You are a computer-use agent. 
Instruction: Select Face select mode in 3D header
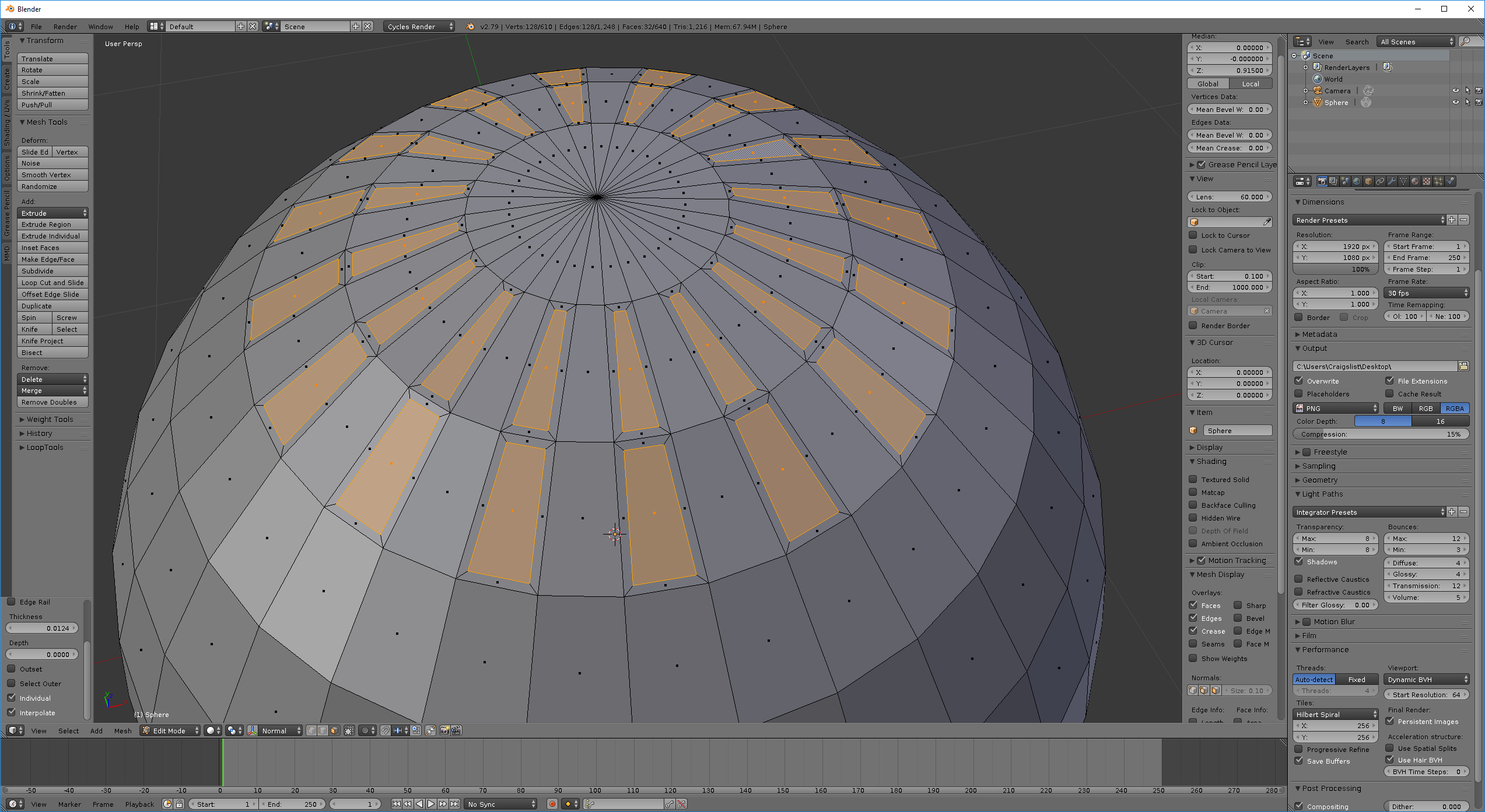334,730
